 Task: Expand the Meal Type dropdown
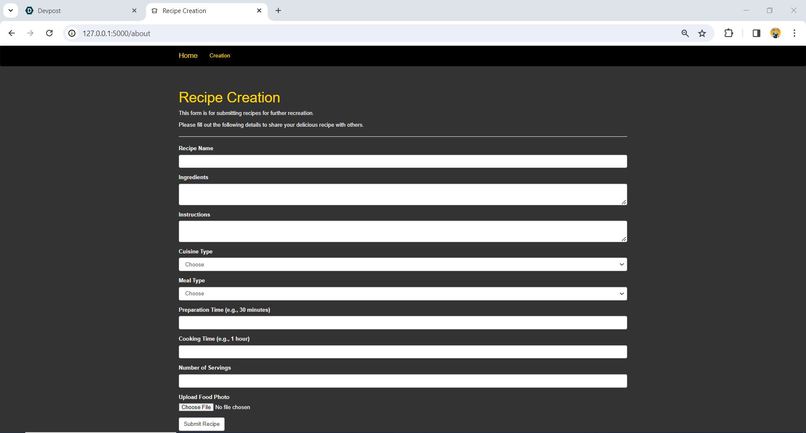coord(402,294)
